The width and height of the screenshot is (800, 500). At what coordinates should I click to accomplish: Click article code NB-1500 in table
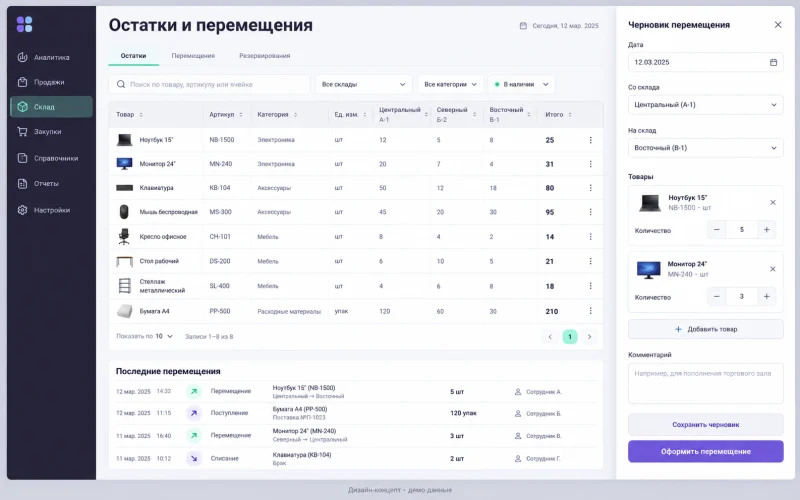pos(221,140)
